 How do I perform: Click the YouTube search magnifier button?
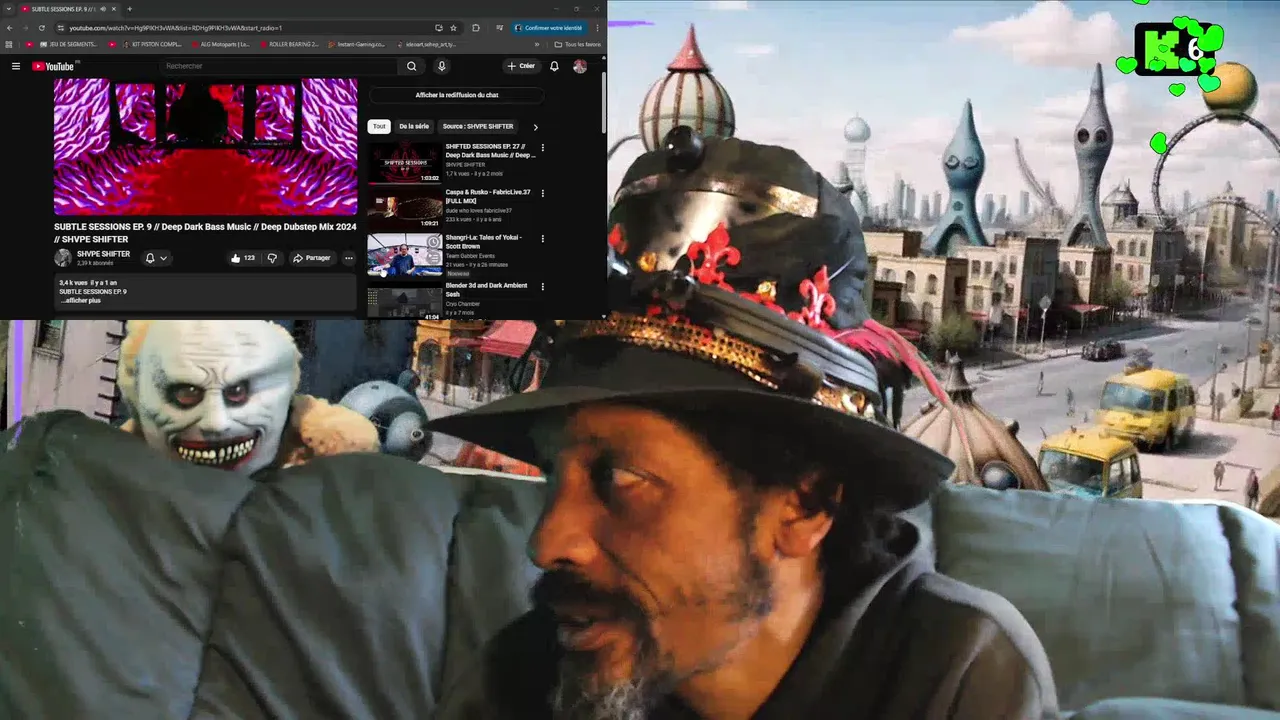click(411, 66)
